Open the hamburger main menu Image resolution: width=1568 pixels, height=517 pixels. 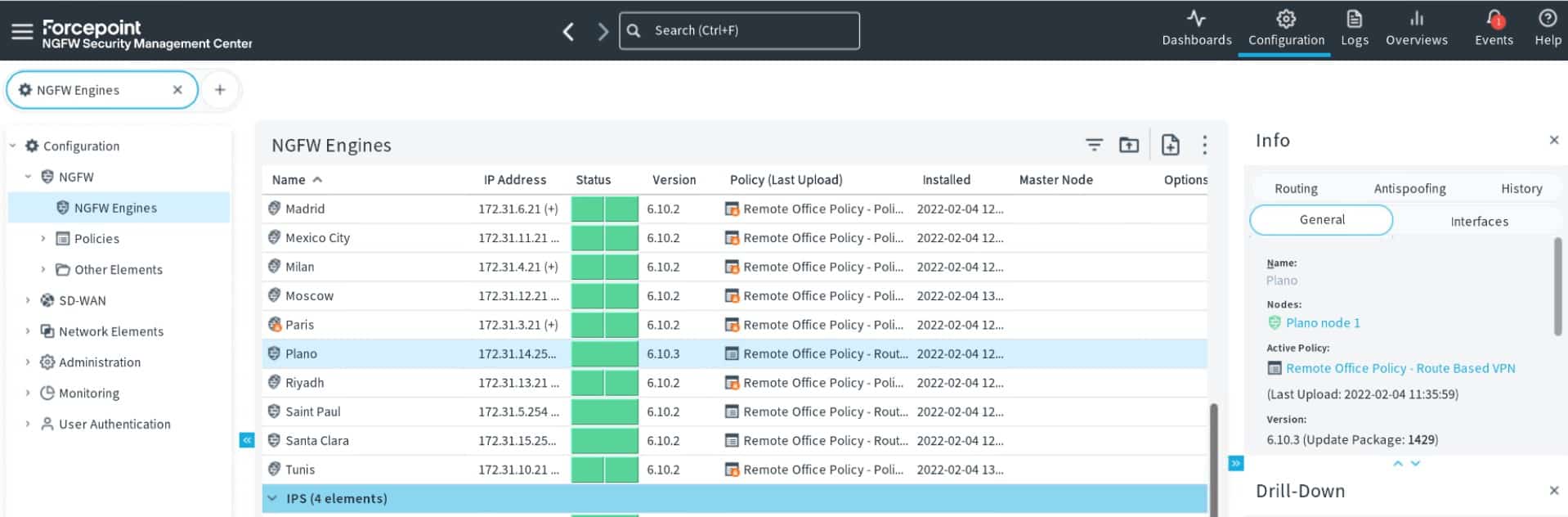click(22, 31)
